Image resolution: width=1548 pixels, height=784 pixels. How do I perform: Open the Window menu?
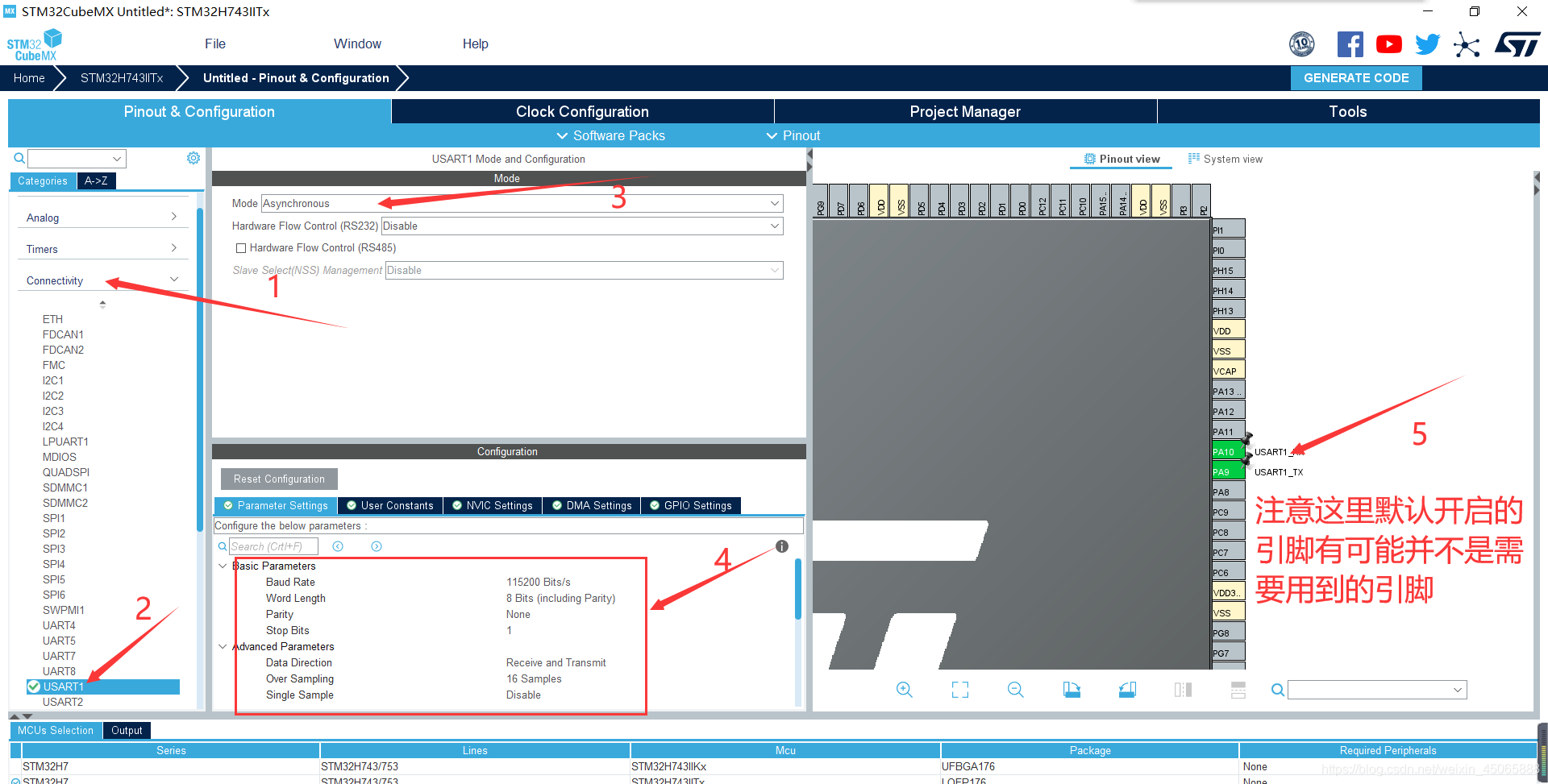point(358,44)
